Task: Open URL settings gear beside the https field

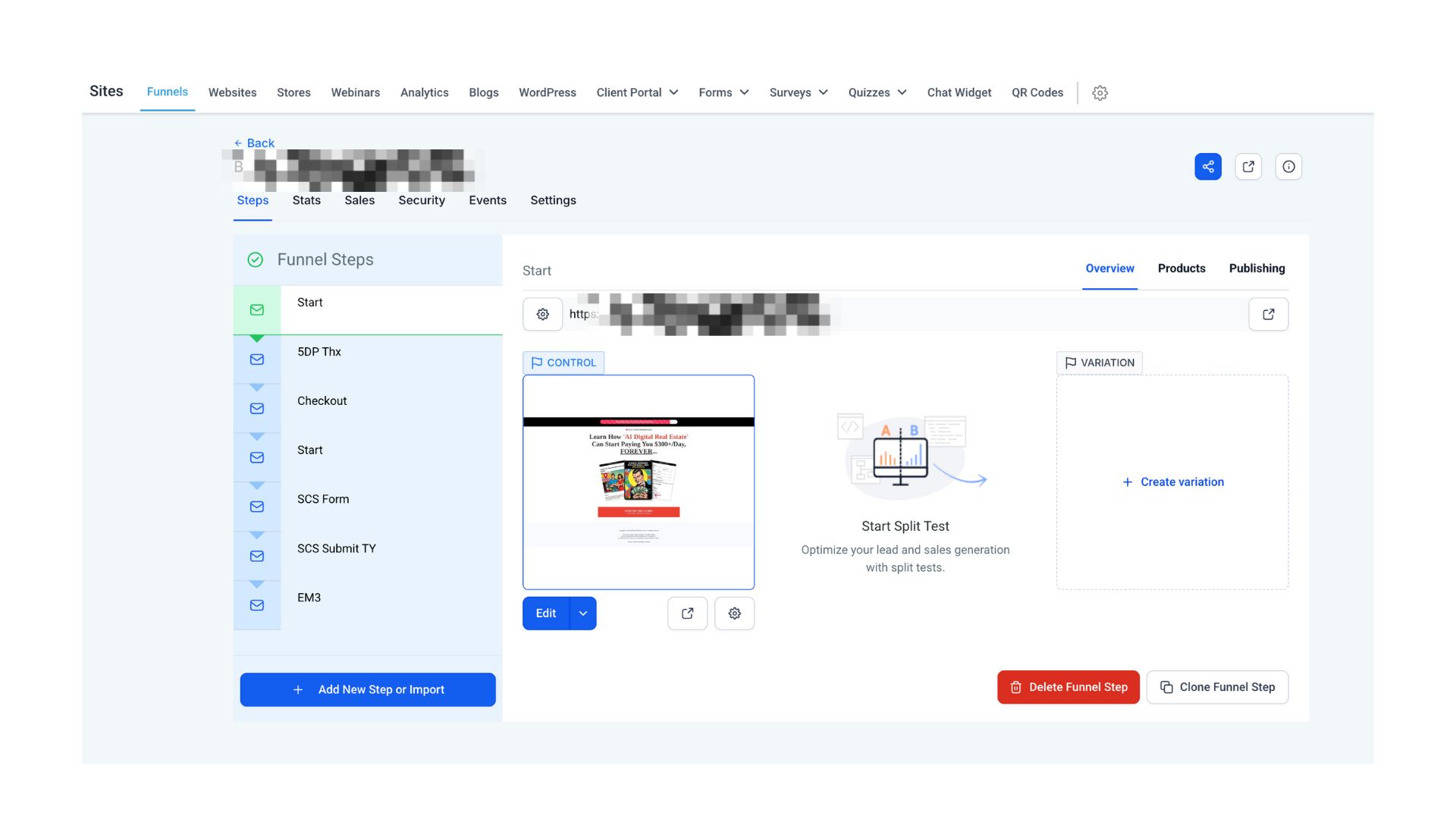Action: click(x=542, y=313)
